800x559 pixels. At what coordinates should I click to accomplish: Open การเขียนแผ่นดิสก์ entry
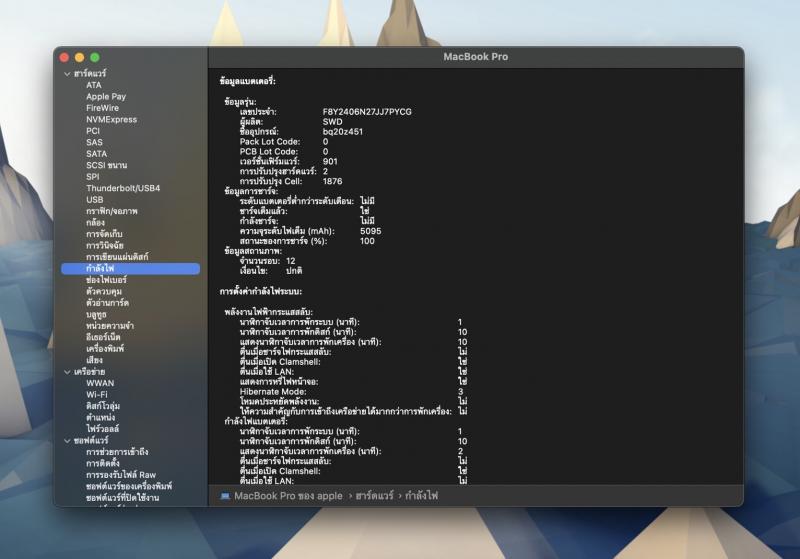(x=117, y=257)
